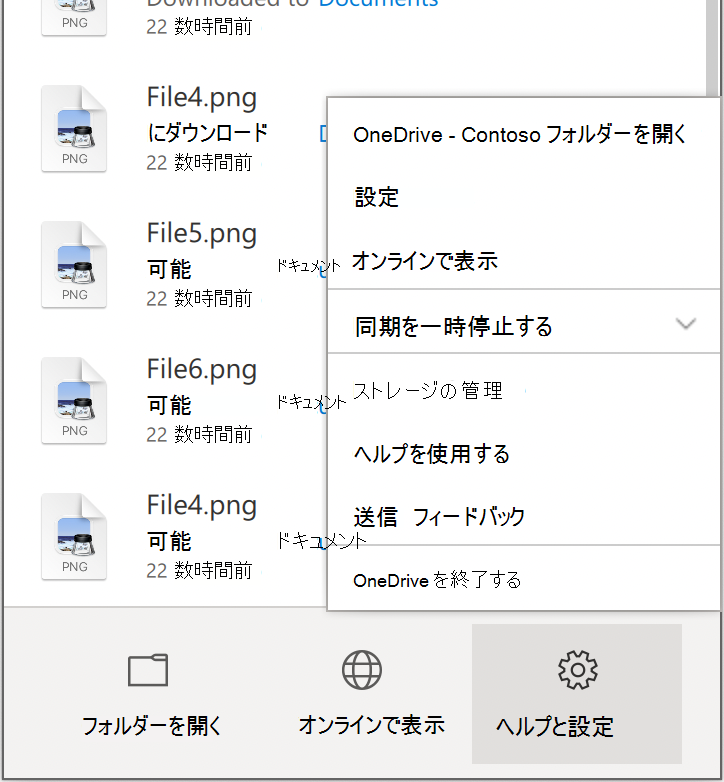Expand the 同期を一時停止する chevron arrow
This screenshot has height=782, width=724.
(x=686, y=324)
